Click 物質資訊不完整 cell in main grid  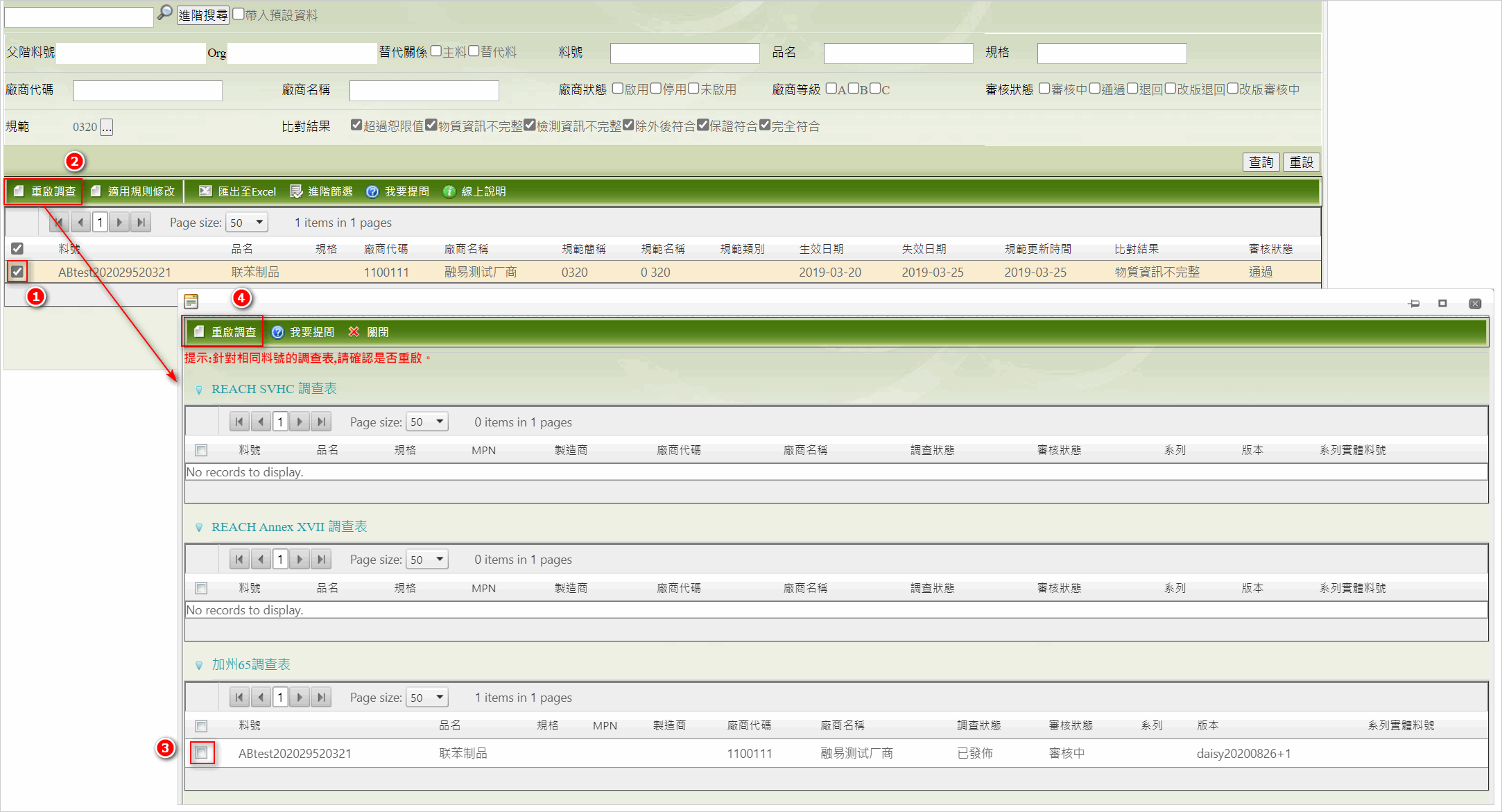1157,272
